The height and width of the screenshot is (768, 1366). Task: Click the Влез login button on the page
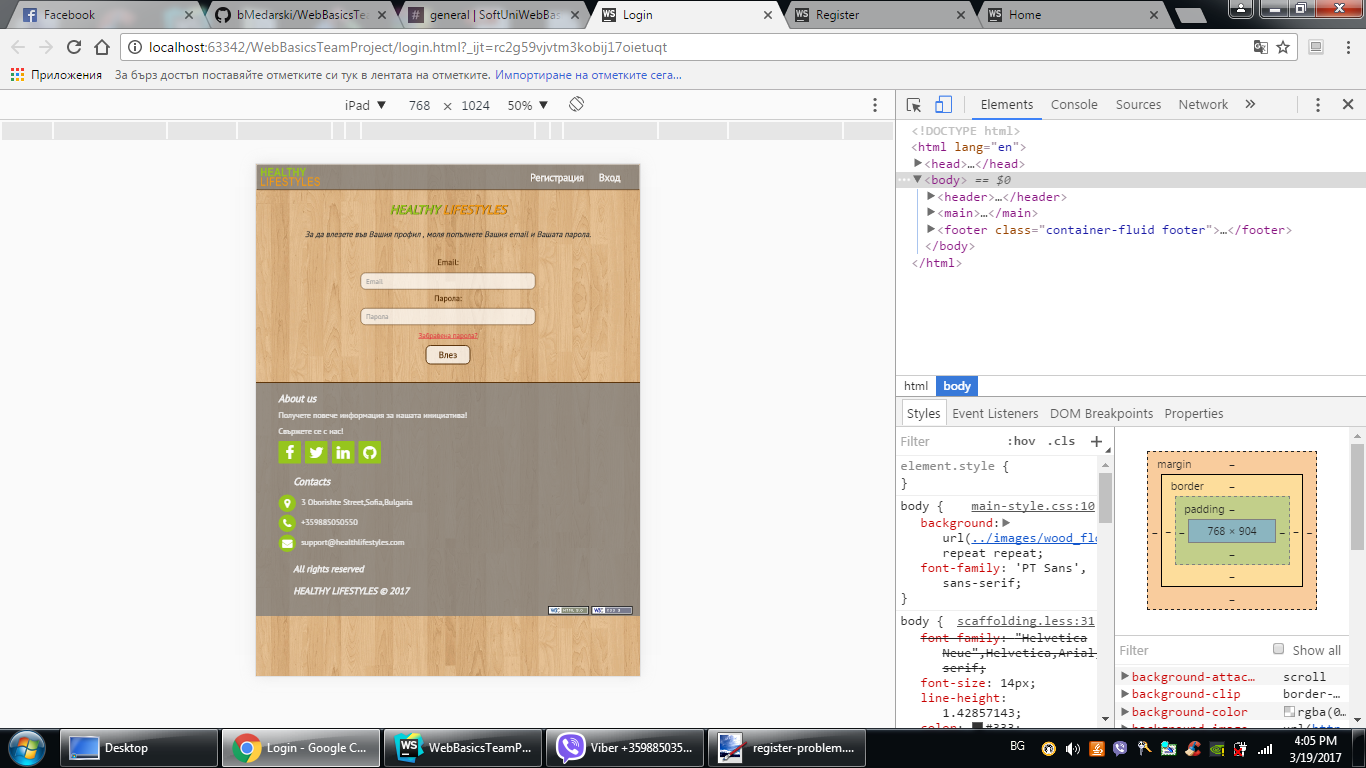point(447,355)
